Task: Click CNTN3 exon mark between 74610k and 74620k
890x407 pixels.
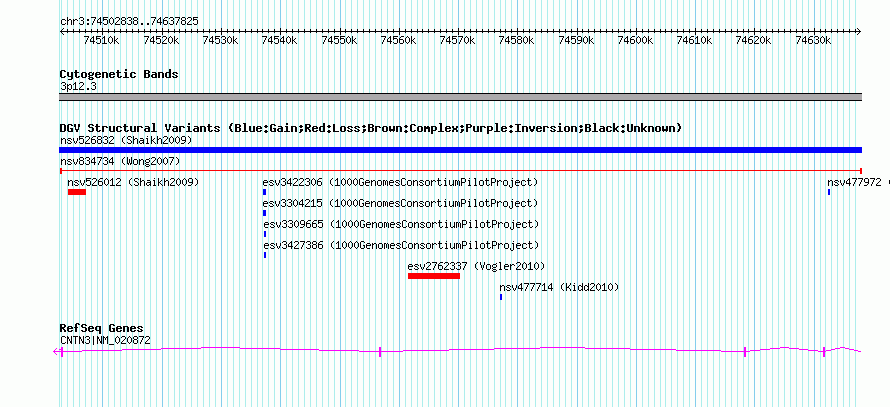Action: click(x=745, y=352)
